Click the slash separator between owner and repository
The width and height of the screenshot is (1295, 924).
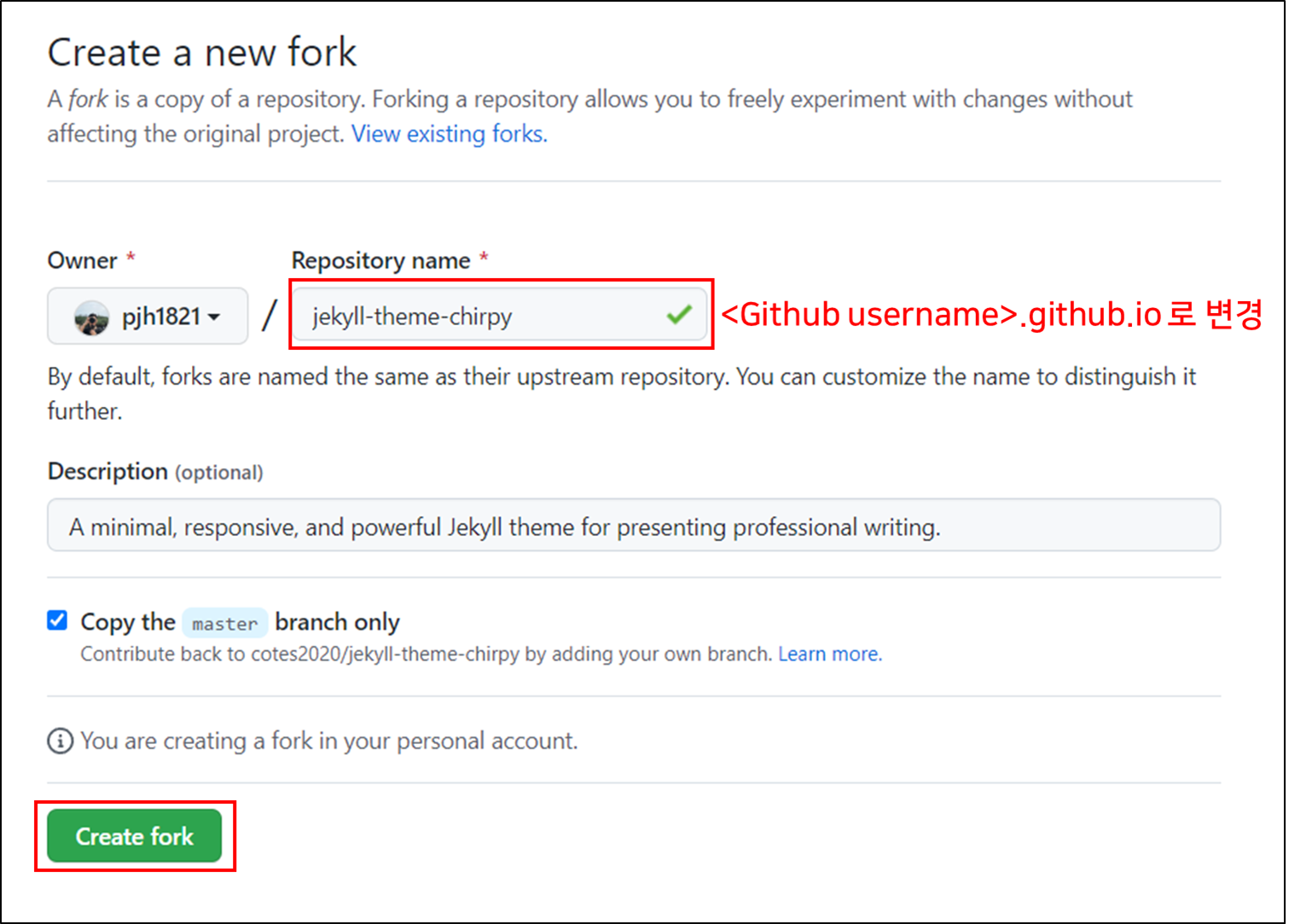267,316
